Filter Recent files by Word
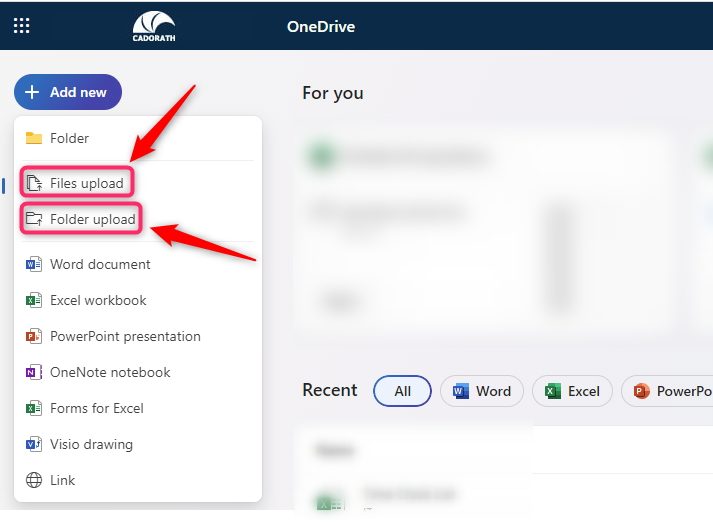The height and width of the screenshot is (525, 713). coord(482,391)
